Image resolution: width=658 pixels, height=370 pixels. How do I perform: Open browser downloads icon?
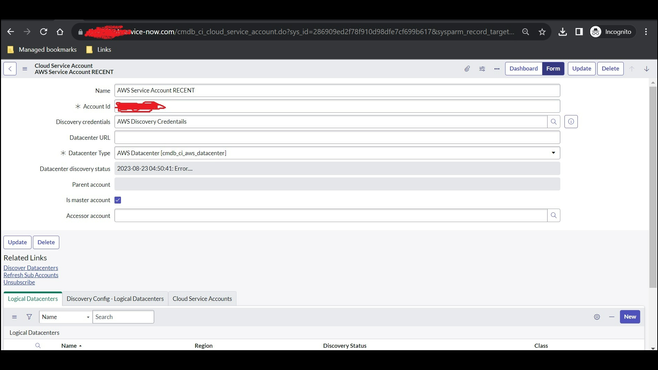563,31
